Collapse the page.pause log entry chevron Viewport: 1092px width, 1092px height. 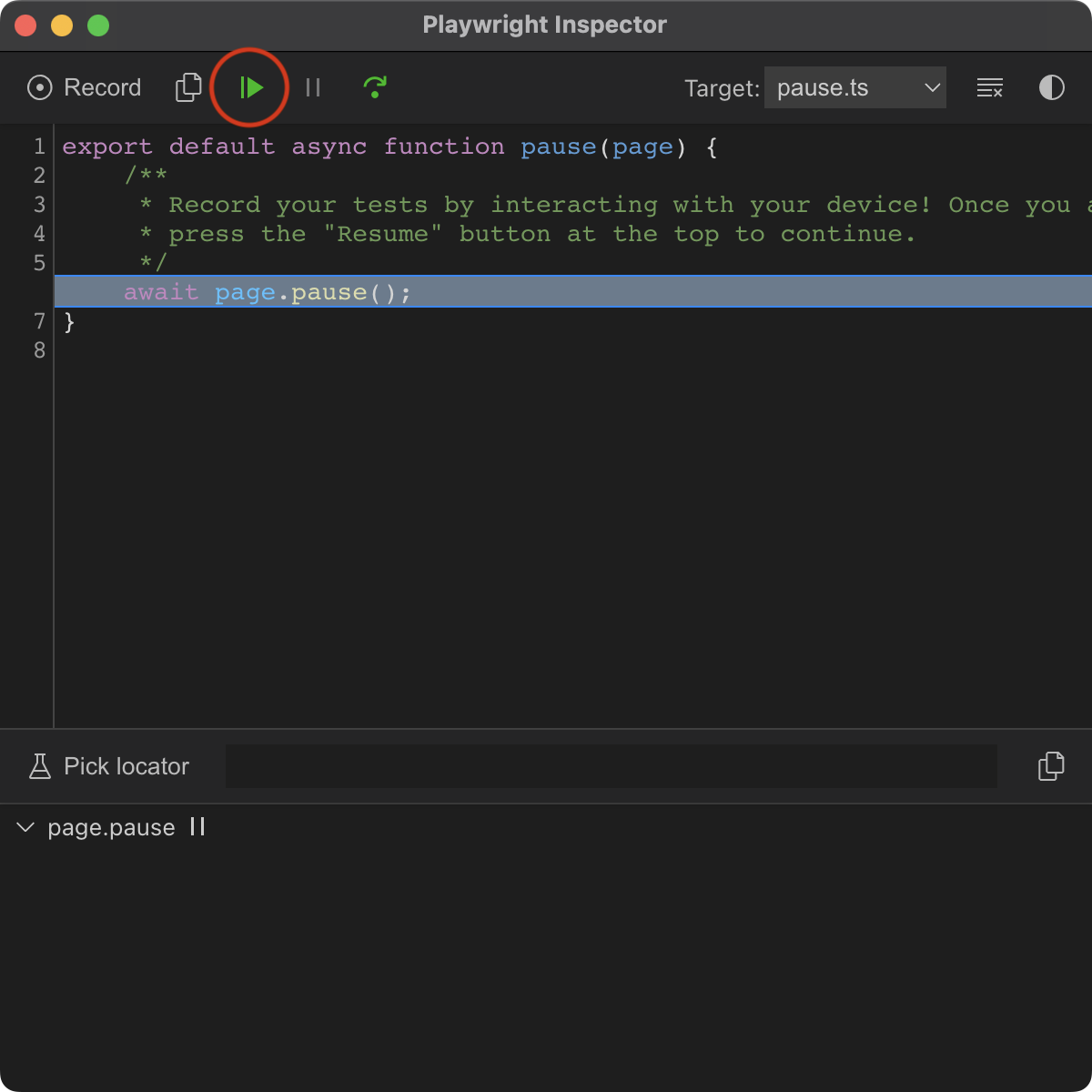25,827
